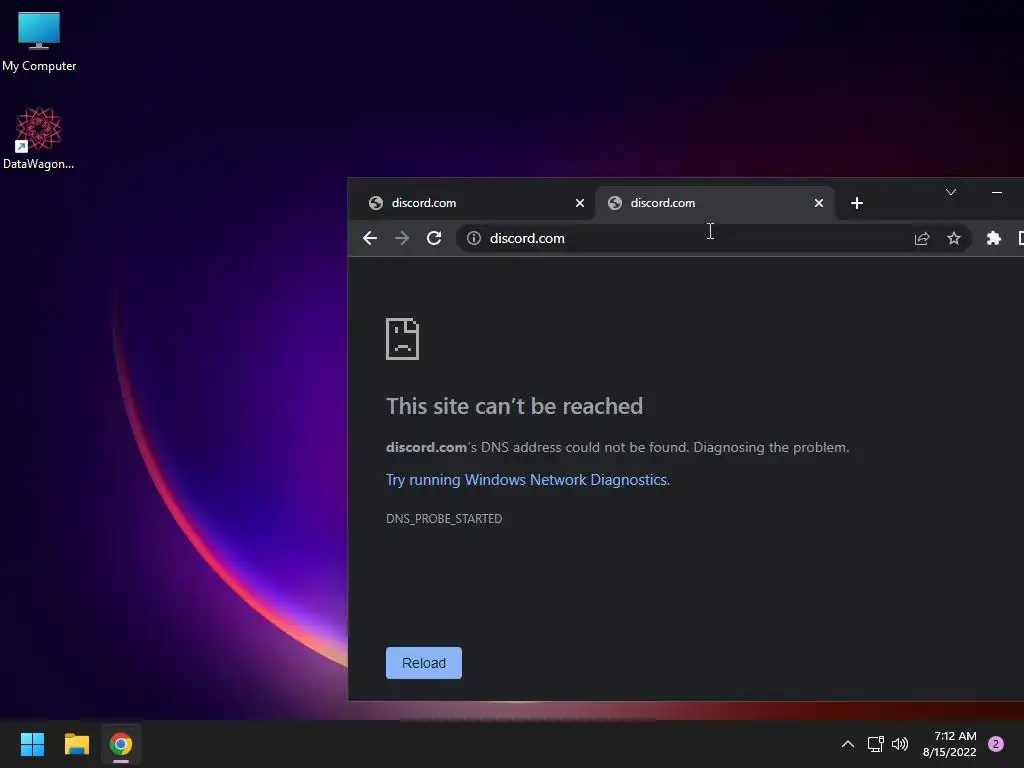Viewport: 1024px width, 768px height.
Task: Click the DNS address error message text
Action: (x=618, y=447)
